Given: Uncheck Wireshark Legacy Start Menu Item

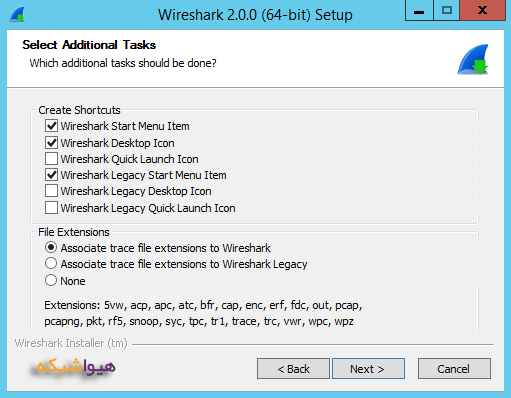Looking at the screenshot, I should [51, 175].
